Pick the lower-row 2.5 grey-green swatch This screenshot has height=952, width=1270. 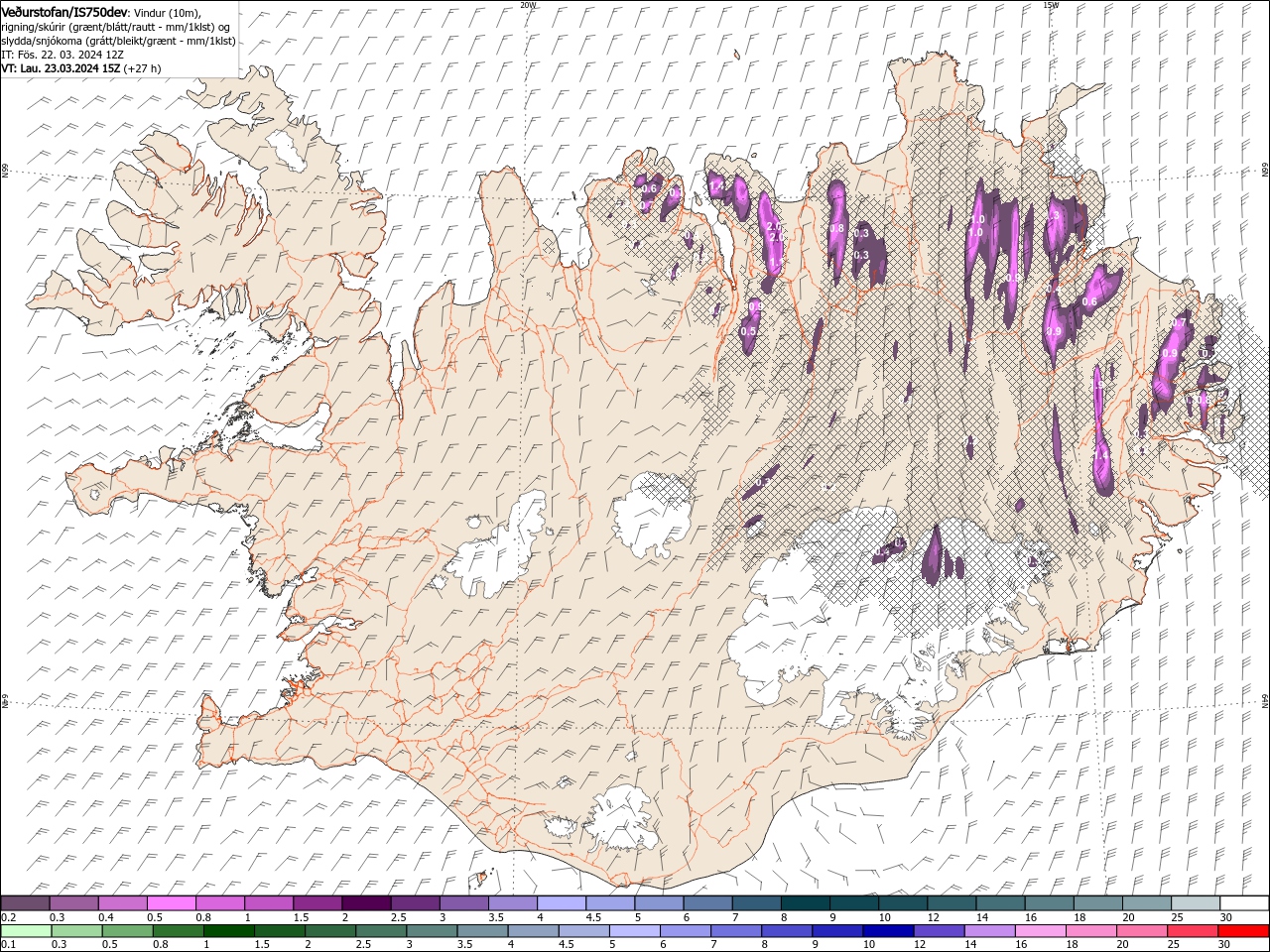coord(380,931)
